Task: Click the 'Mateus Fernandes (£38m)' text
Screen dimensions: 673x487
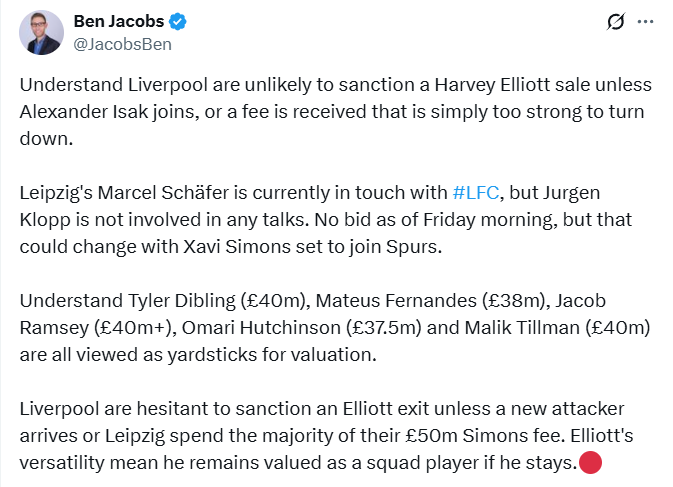Action: point(433,301)
